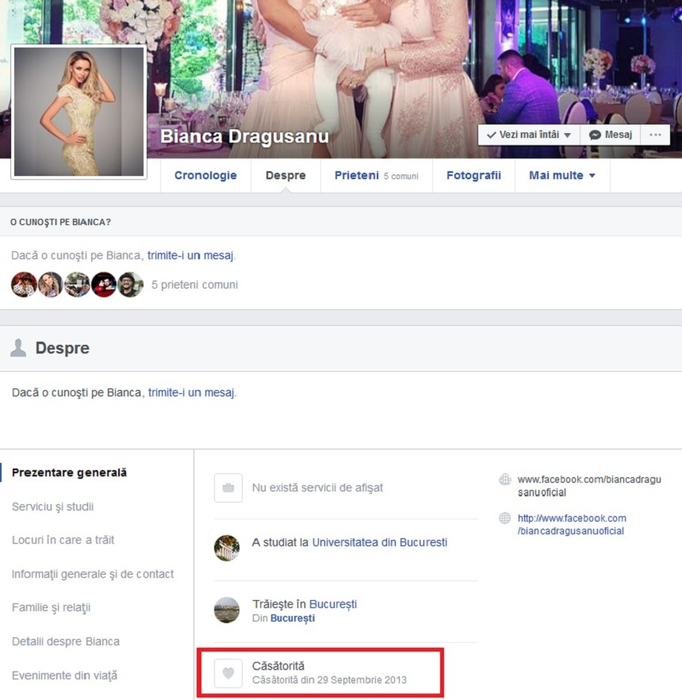Click the Bianca Dragusanu name on cover

pyautogui.click(x=244, y=136)
